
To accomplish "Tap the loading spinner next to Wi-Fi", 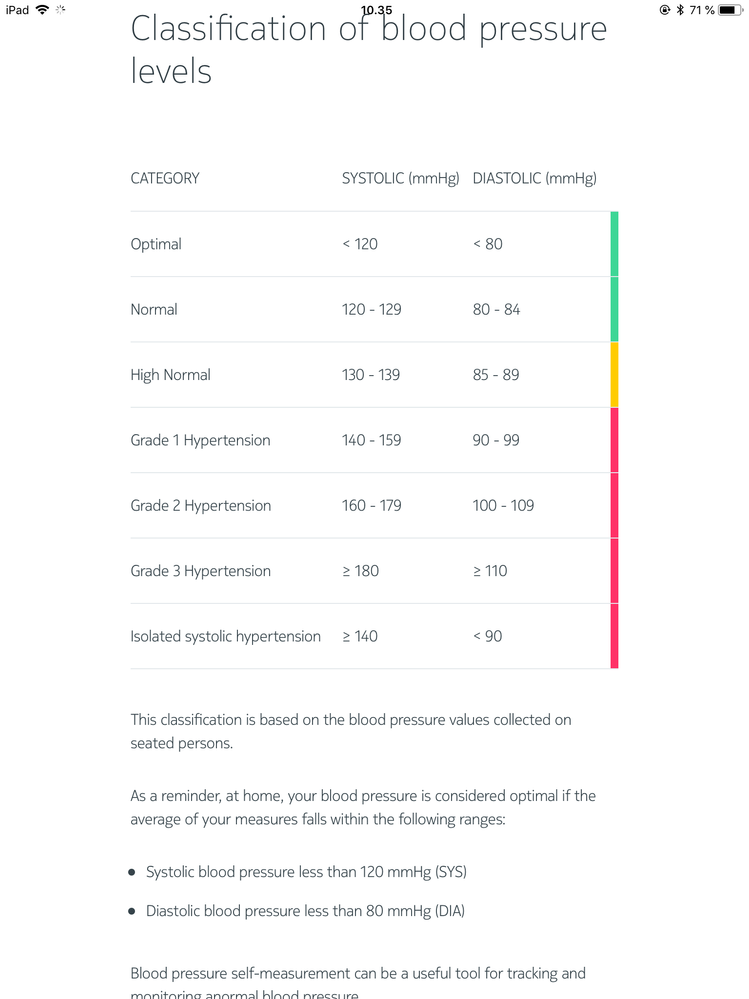I will click(x=61, y=10).
